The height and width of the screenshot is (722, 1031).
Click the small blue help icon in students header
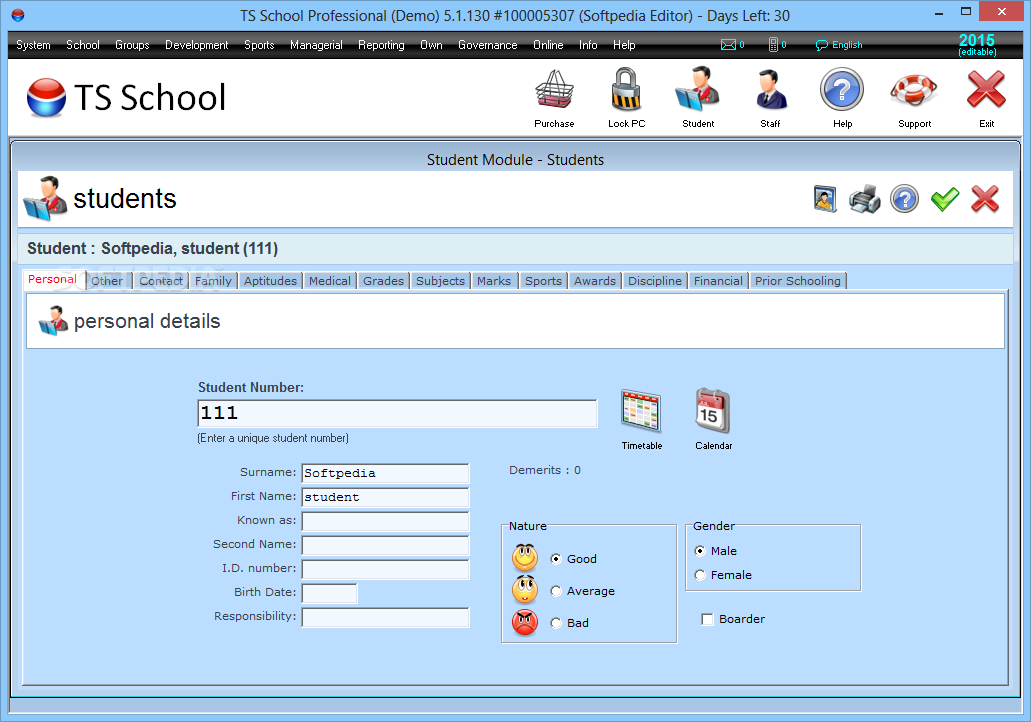[905, 199]
